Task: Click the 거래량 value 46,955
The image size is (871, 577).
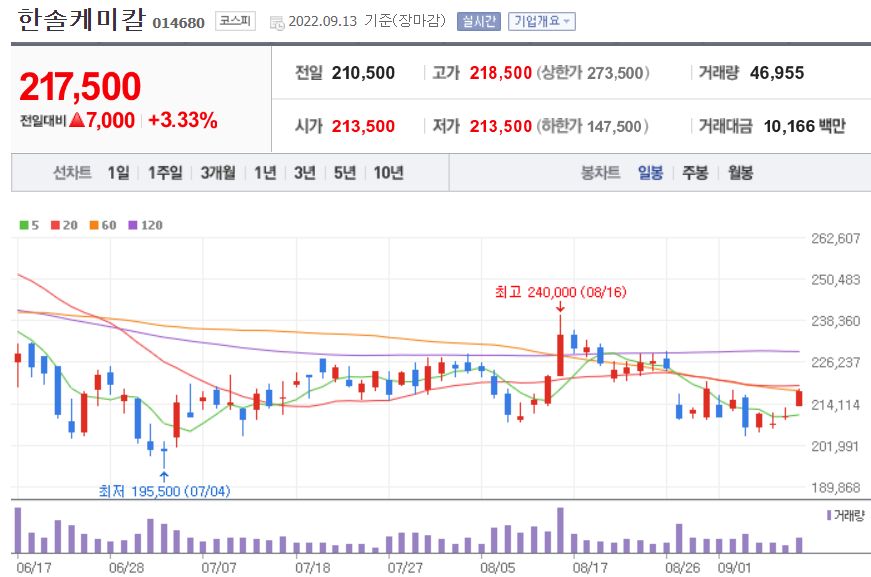Action: point(777,73)
